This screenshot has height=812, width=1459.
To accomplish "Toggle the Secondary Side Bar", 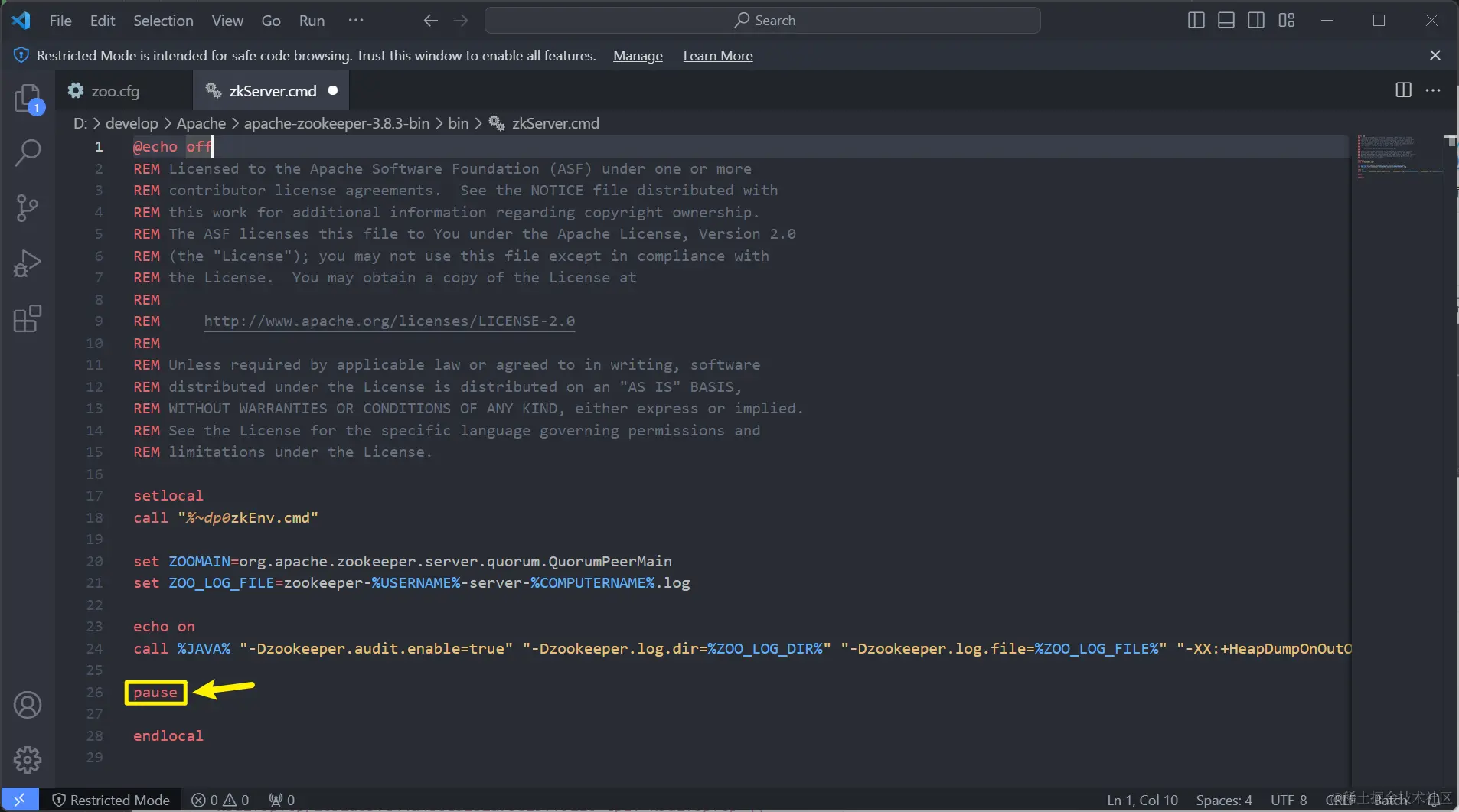I will pos(1256,21).
